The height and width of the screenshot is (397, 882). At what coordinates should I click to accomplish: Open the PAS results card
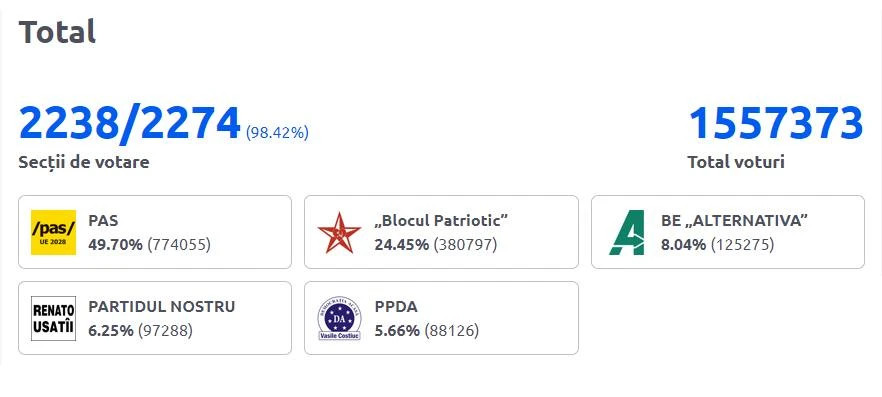155,232
